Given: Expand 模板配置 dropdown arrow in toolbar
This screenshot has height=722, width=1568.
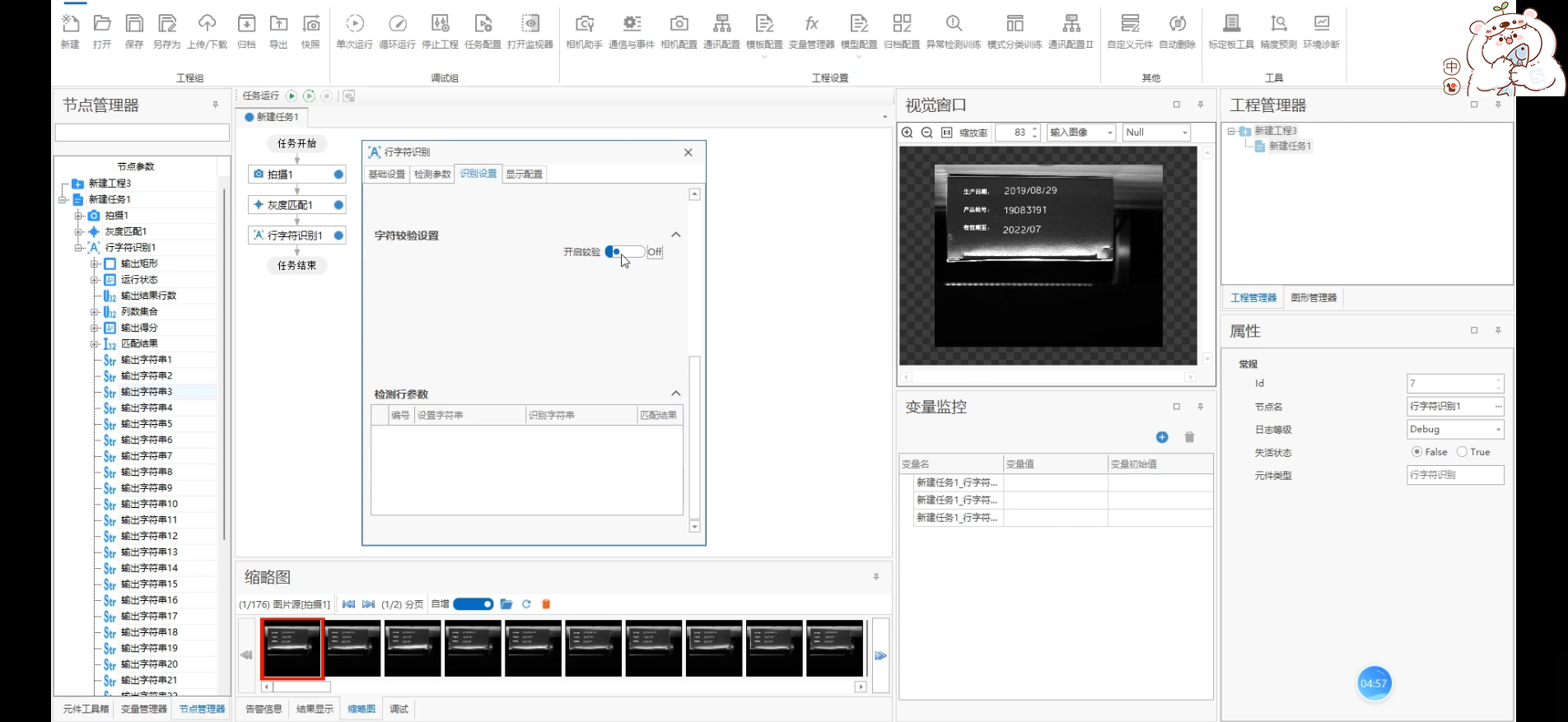Looking at the screenshot, I should (764, 57).
